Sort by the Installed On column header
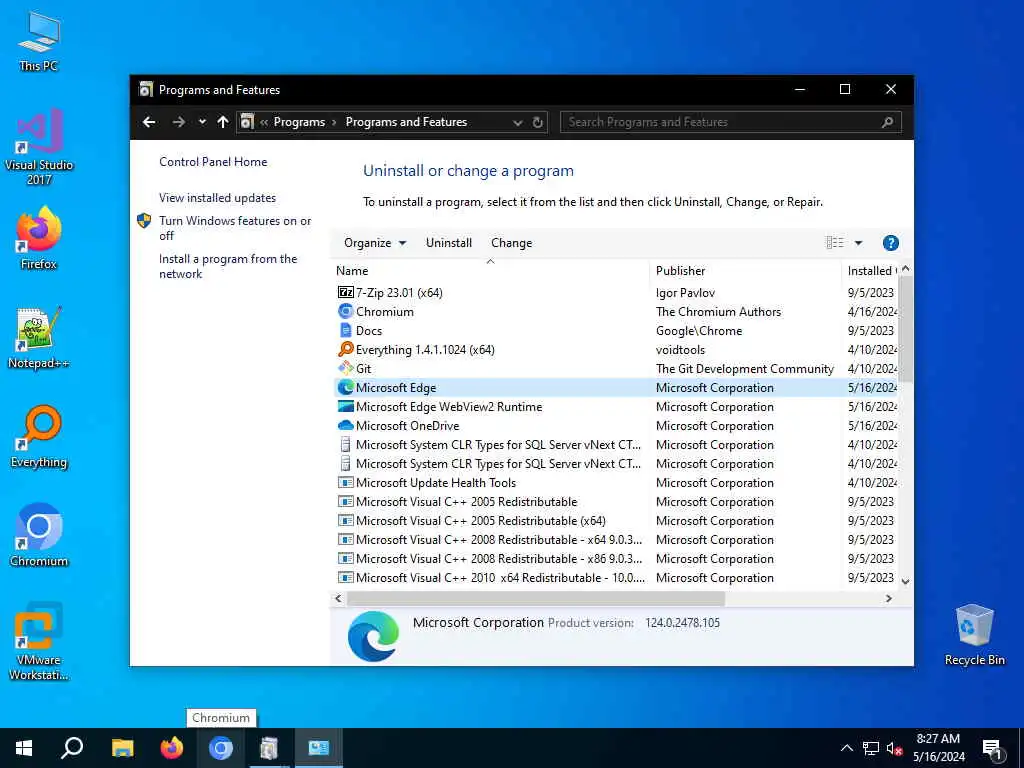The width and height of the screenshot is (1024, 768). [871, 270]
